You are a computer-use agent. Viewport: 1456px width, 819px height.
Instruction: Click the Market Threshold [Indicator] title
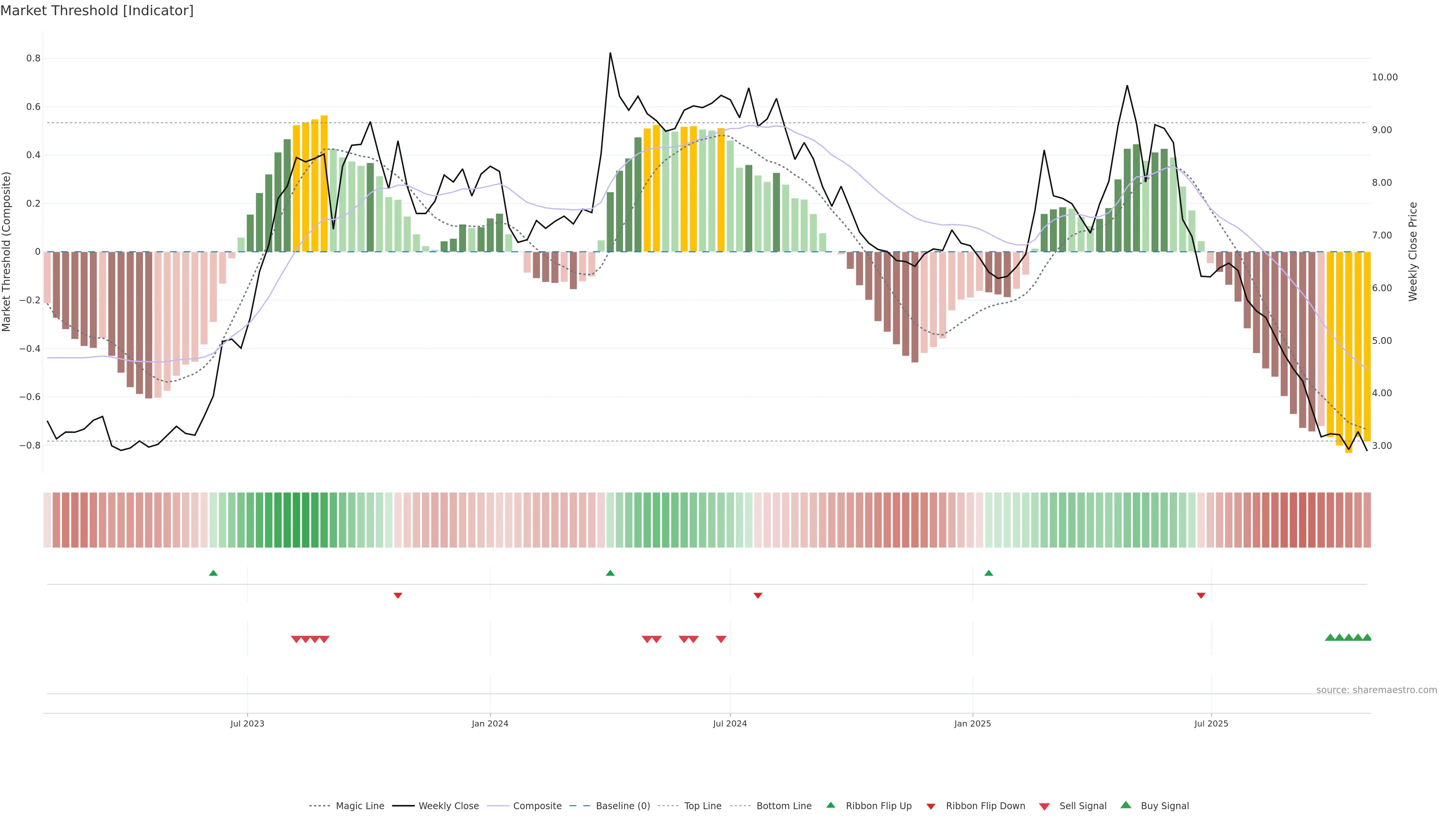pos(97,11)
